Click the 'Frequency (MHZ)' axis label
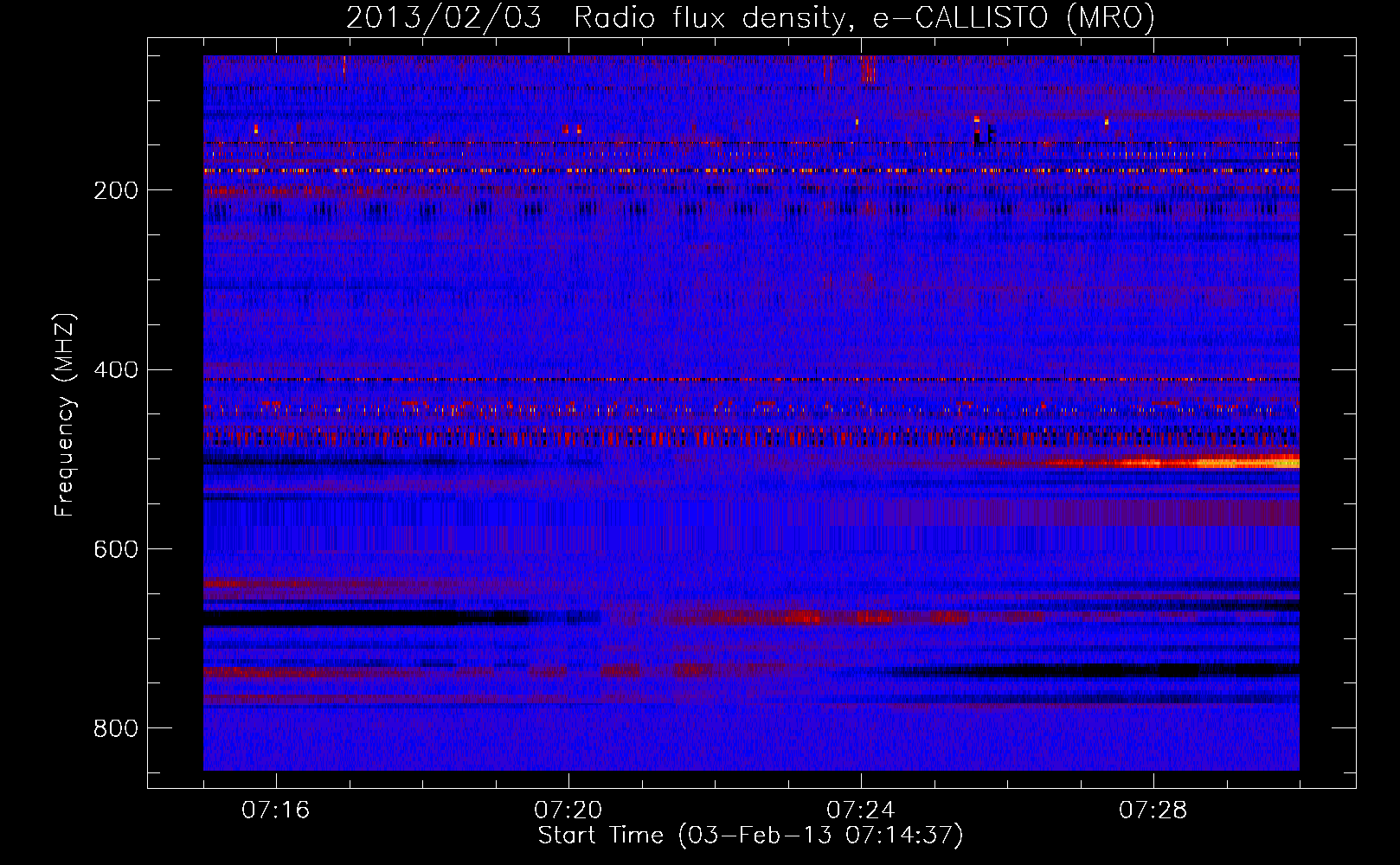Image resolution: width=1400 pixels, height=865 pixels. 64,415
